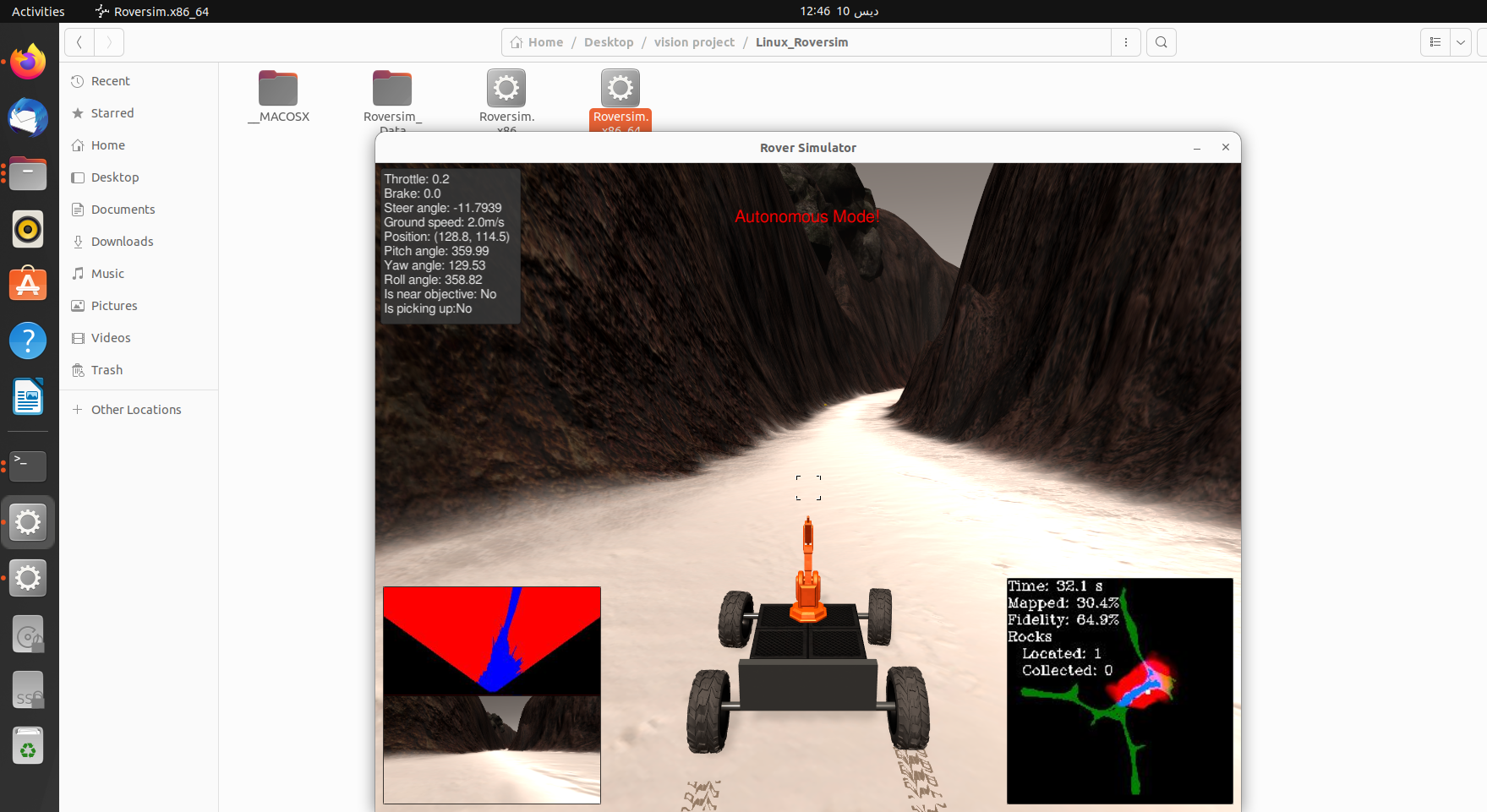The image size is (1487, 812).
Task: Select Linux_Roversim in the path bar
Action: (x=801, y=42)
